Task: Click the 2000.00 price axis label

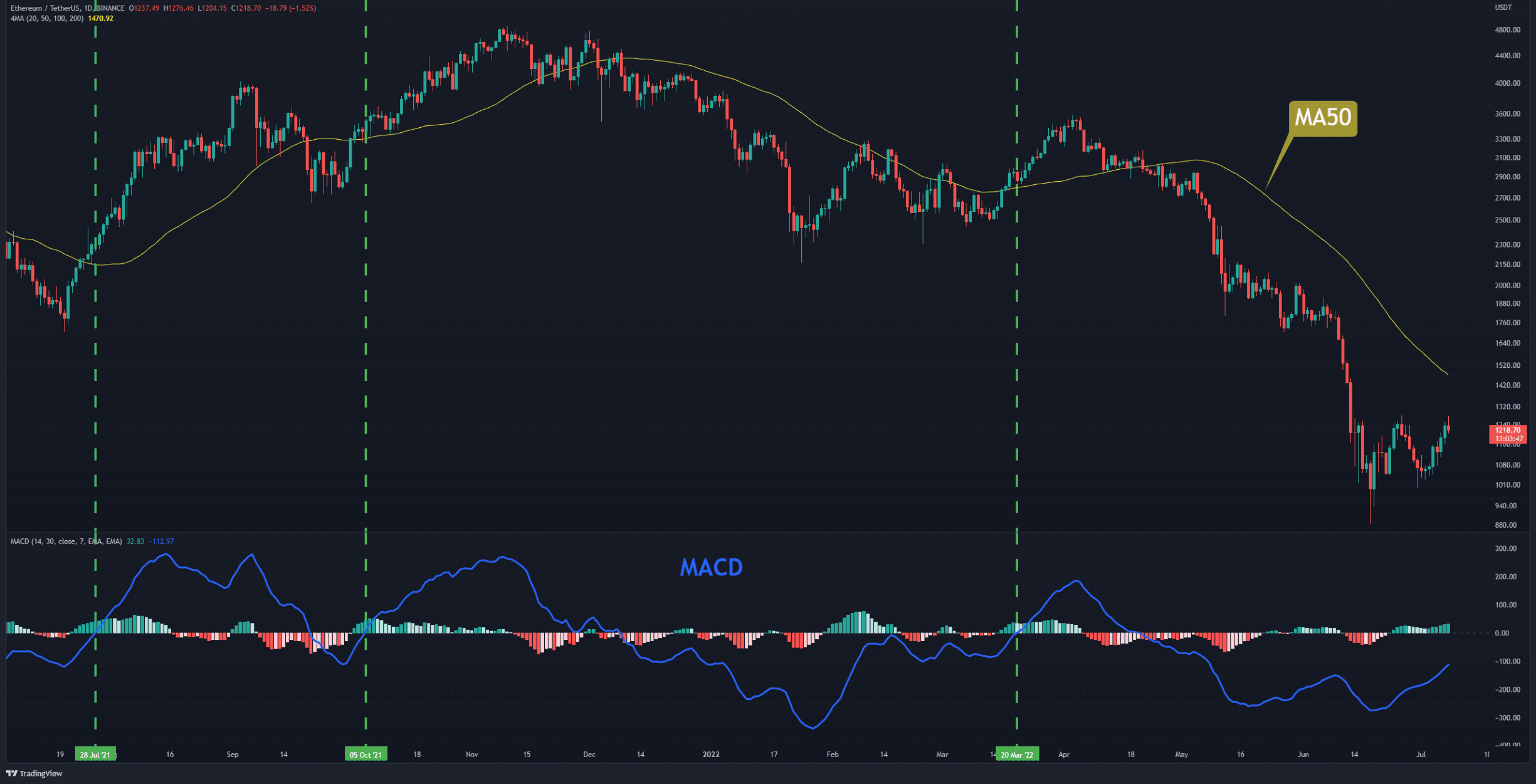Action: click(1507, 286)
